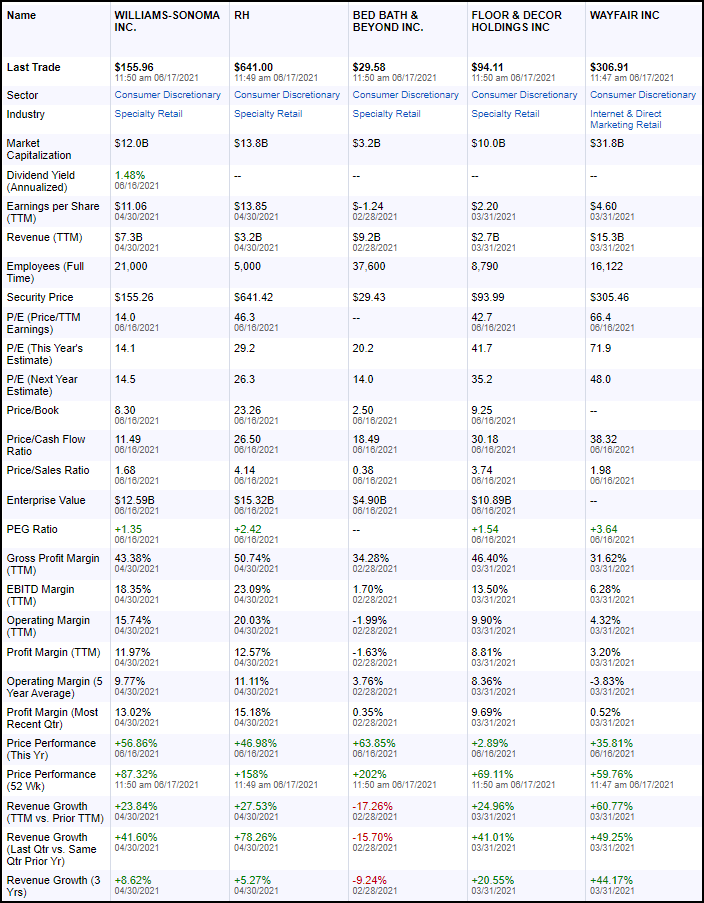The image size is (704, 903).
Task: Click the Price Performance (52 Wk) label
Action: [x=51, y=780]
